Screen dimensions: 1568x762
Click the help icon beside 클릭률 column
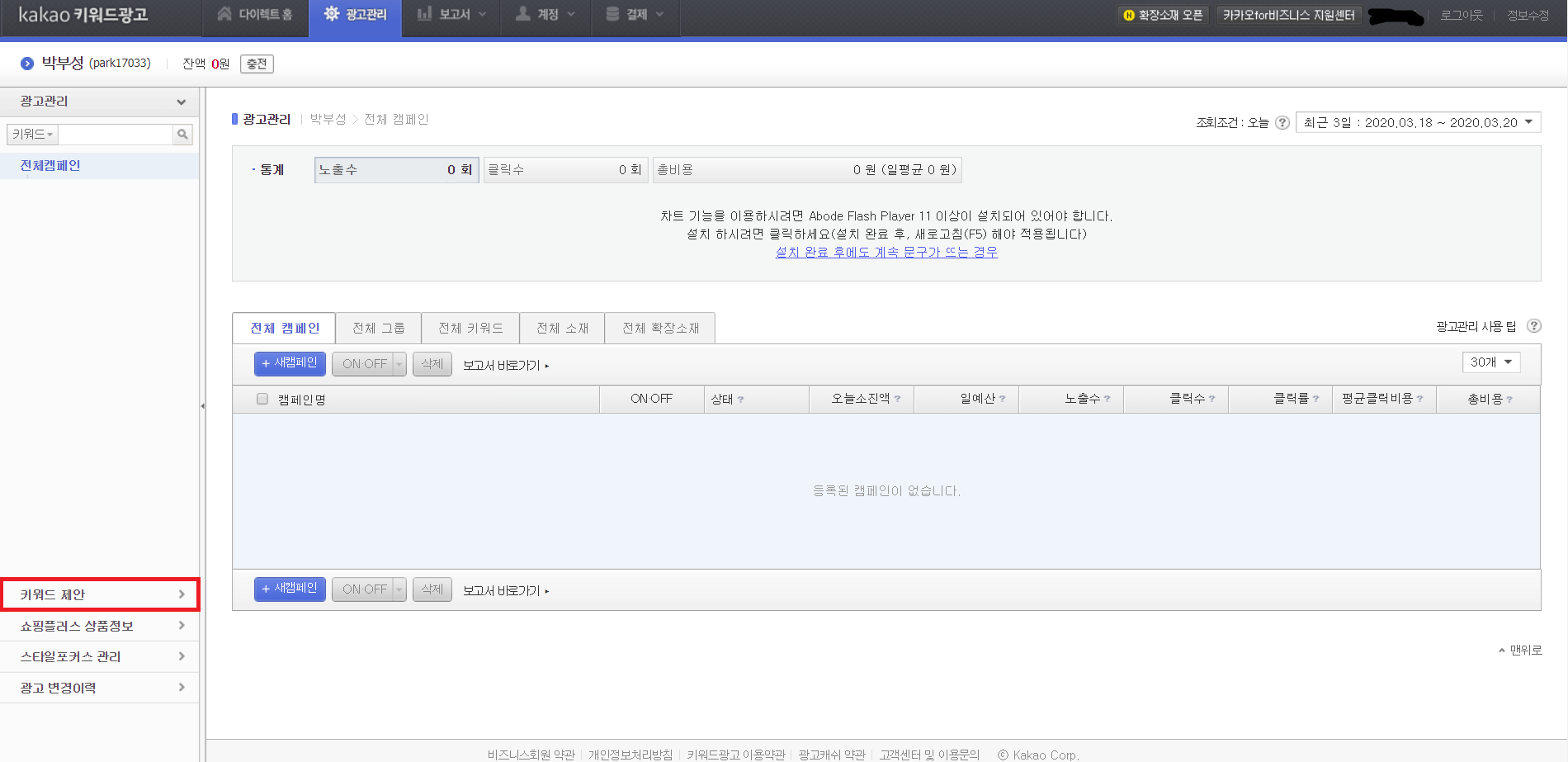click(1315, 399)
